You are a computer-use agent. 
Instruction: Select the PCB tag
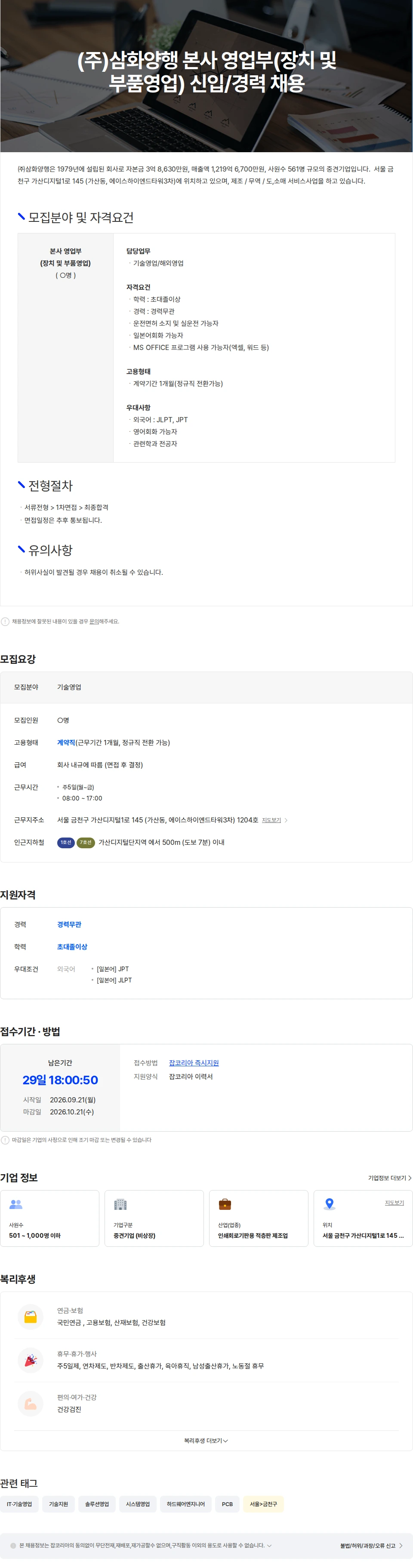coord(227,1504)
